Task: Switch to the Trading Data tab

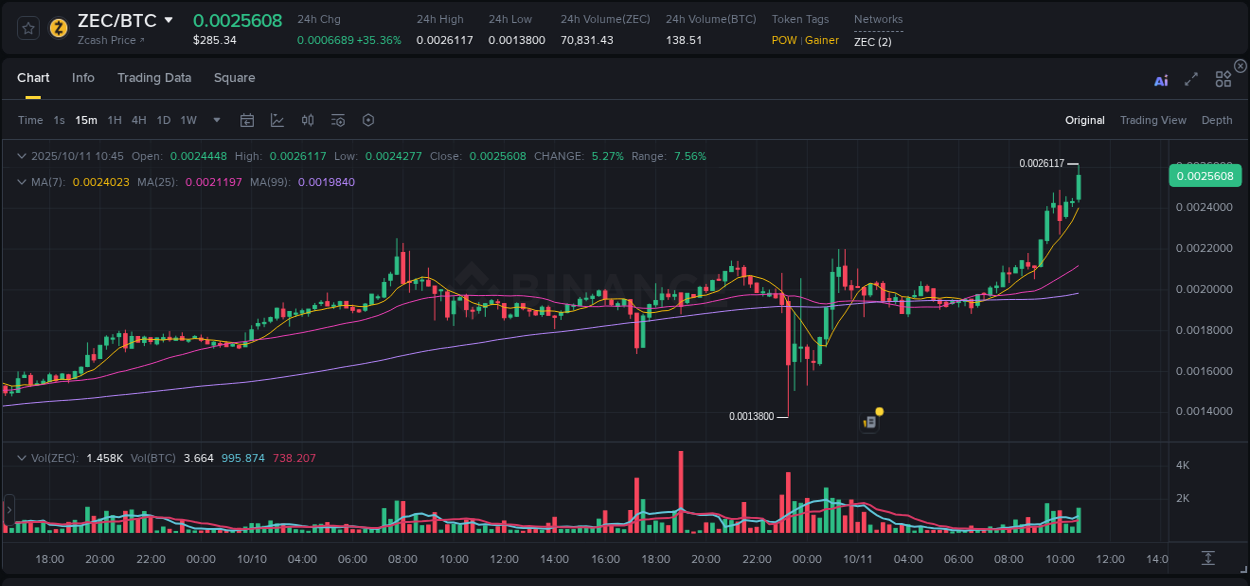Action: [x=154, y=77]
